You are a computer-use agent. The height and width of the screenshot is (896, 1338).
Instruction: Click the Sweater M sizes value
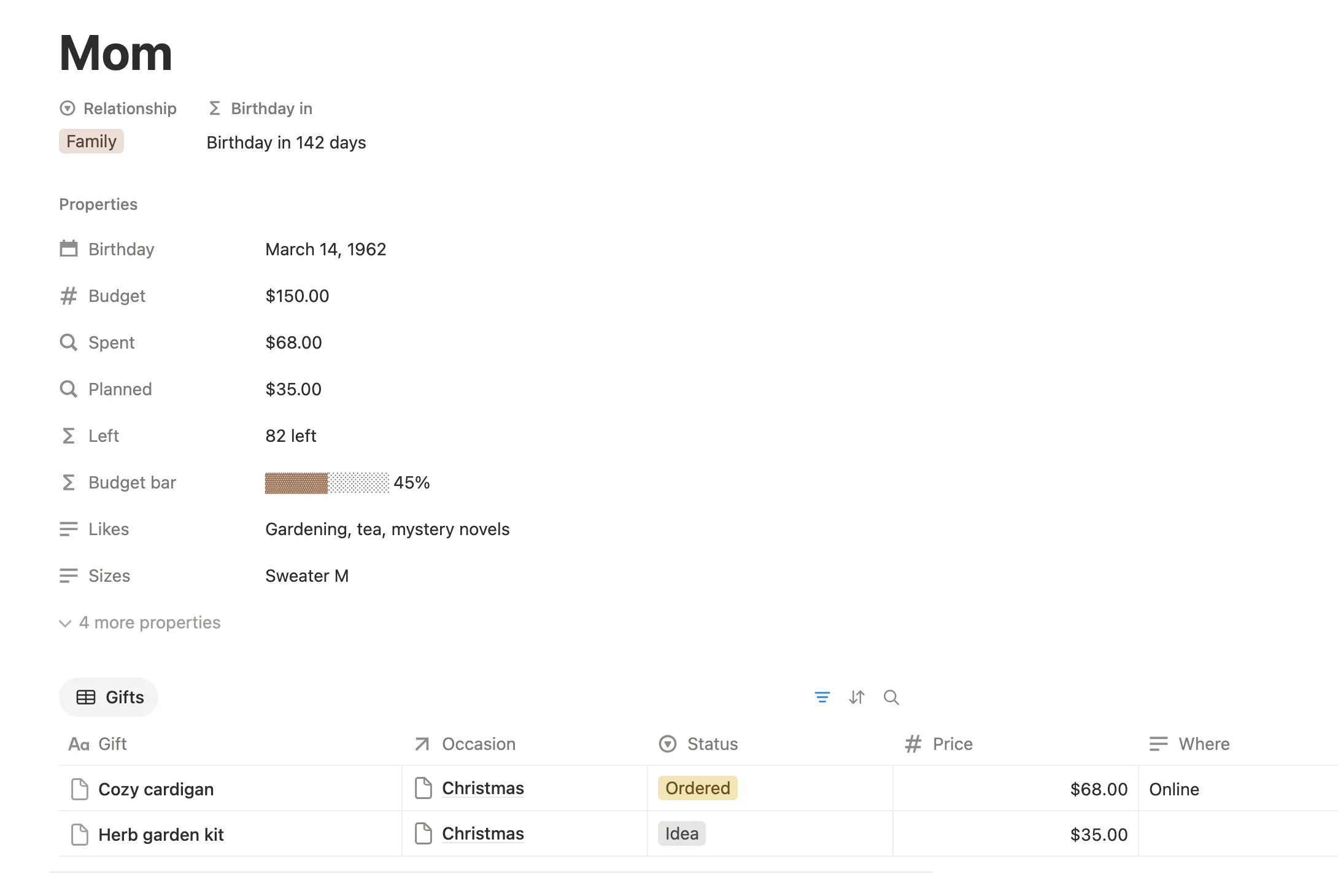coord(307,576)
